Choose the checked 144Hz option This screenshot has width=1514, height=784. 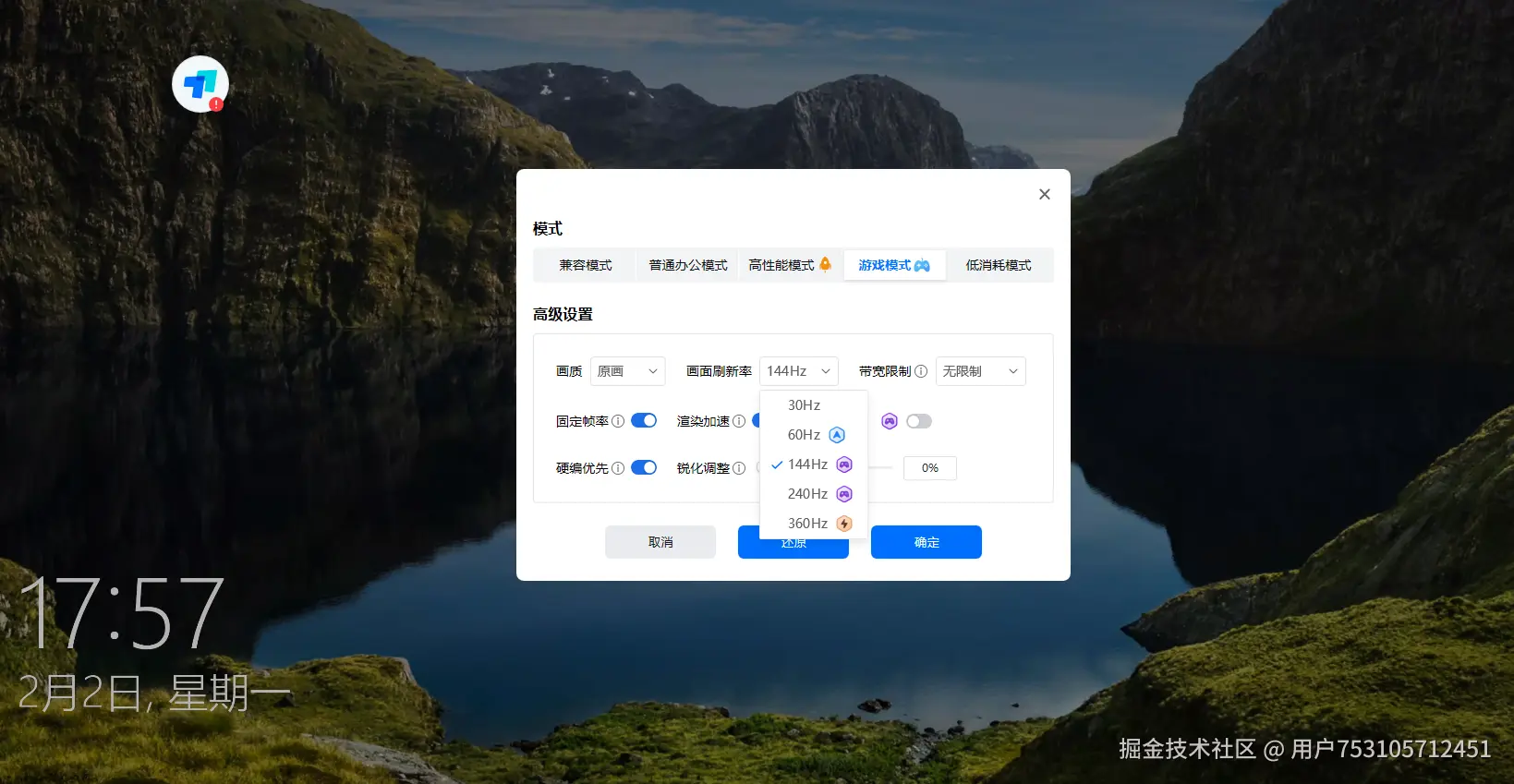[814, 464]
